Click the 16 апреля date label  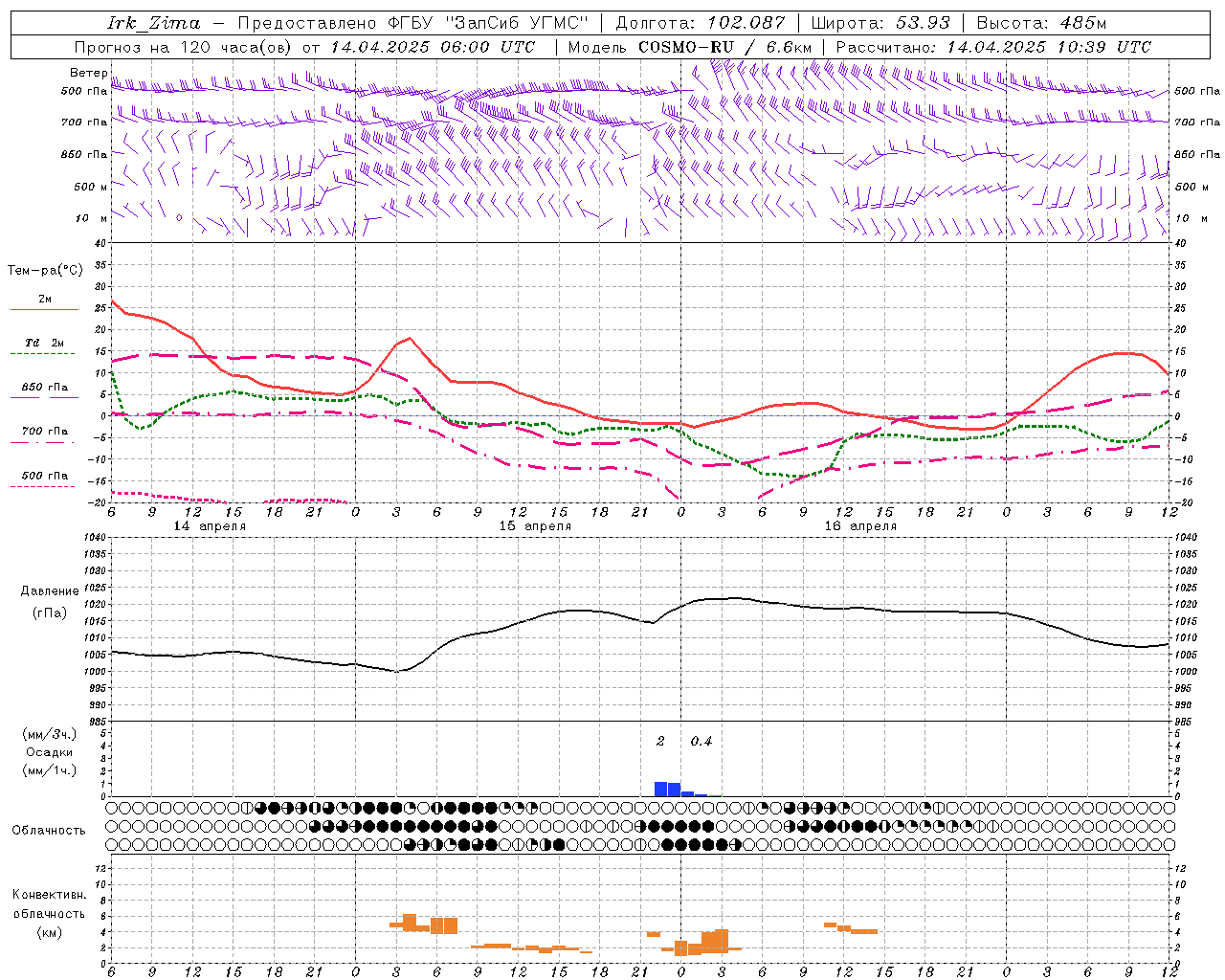click(x=860, y=526)
